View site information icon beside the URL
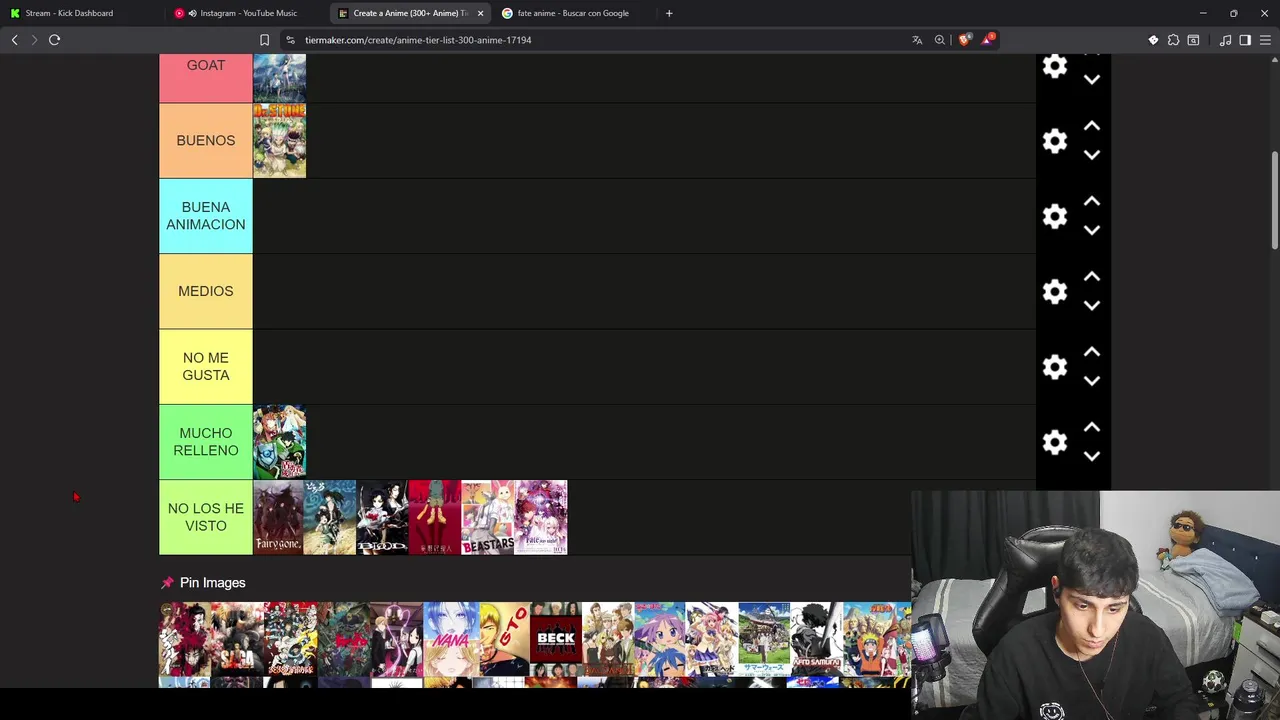1280x720 pixels. (290, 40)
